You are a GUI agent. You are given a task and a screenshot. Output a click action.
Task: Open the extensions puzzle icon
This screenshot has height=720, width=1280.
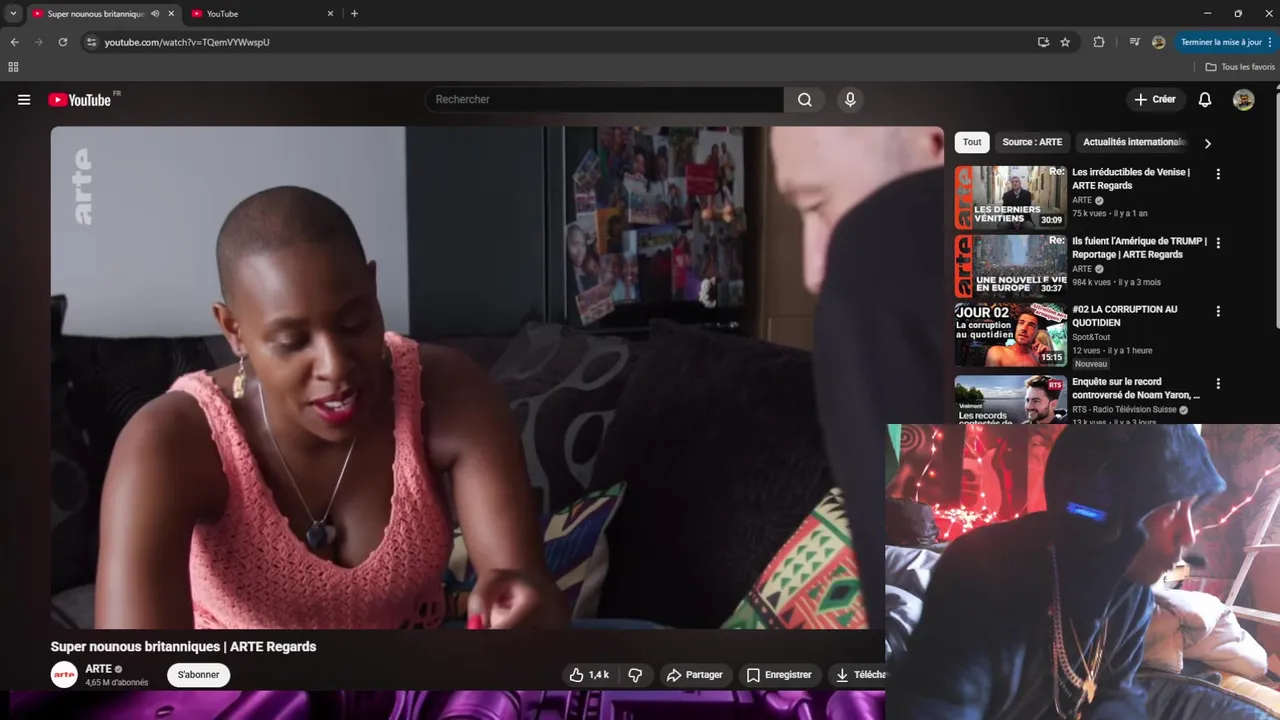[x=1099, y=42]
